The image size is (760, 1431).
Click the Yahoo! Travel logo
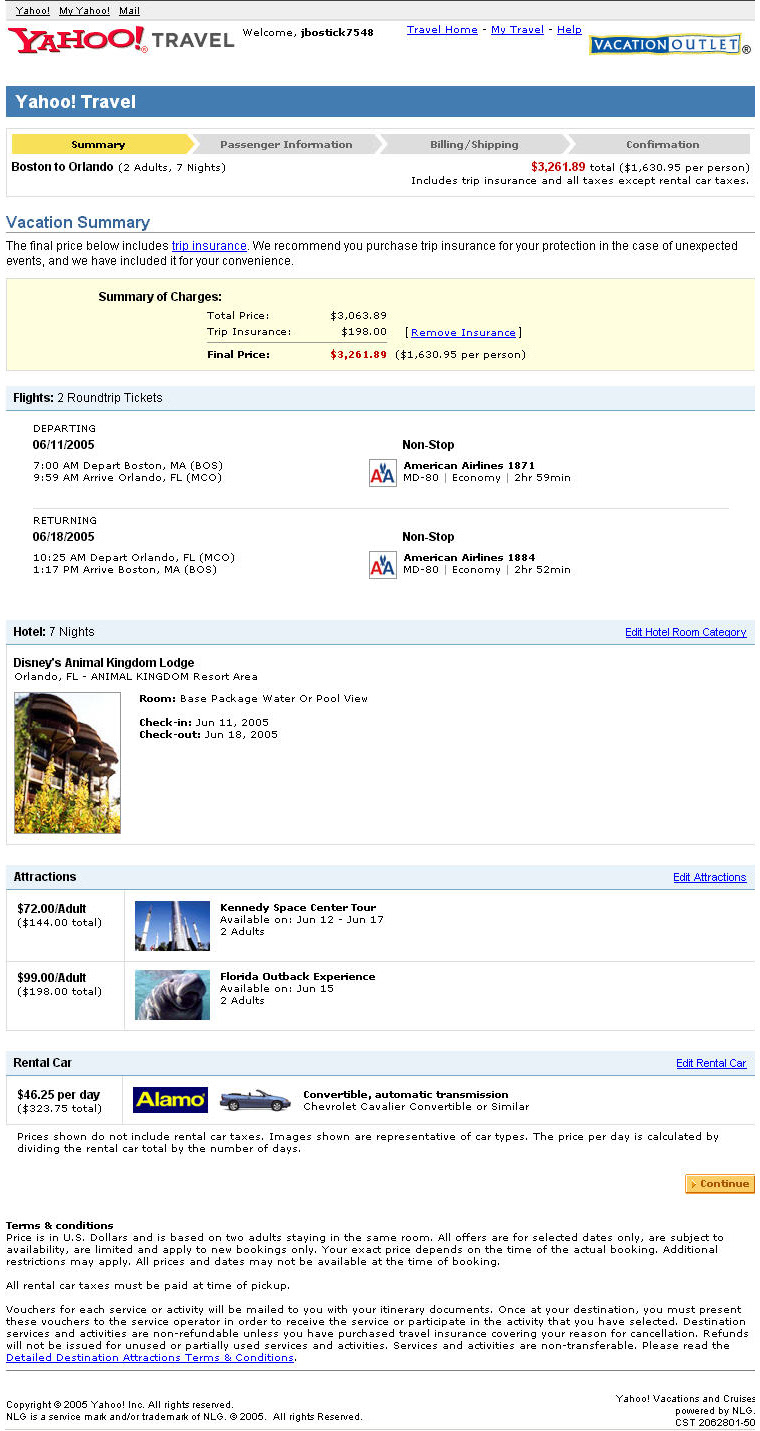[x=120, y=40]
